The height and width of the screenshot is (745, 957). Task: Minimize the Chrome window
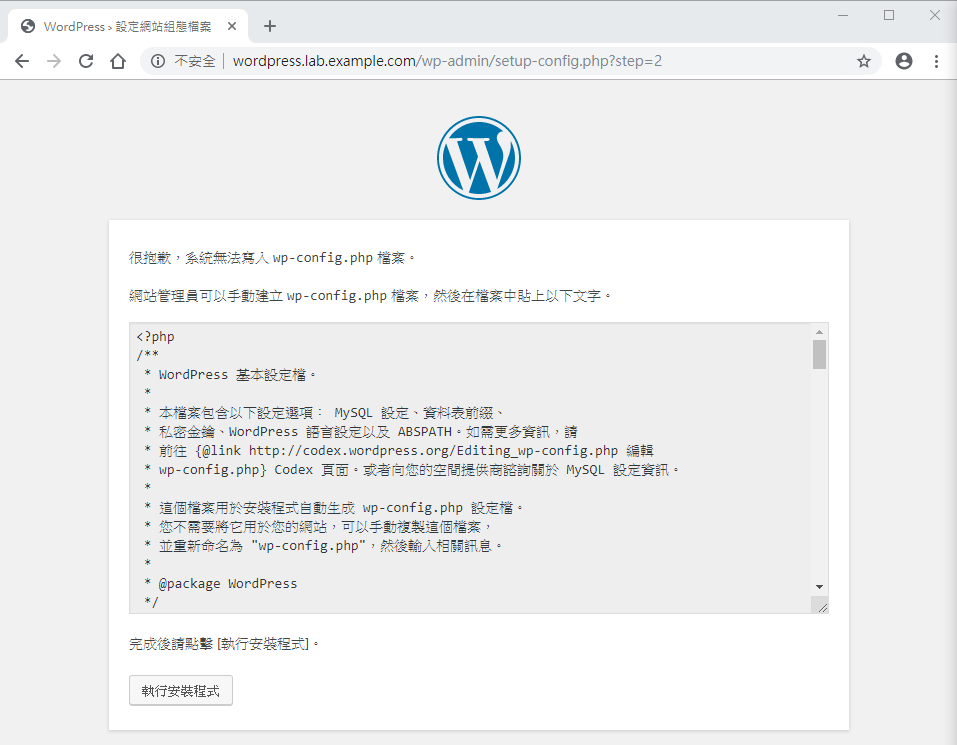click(843, 15)
